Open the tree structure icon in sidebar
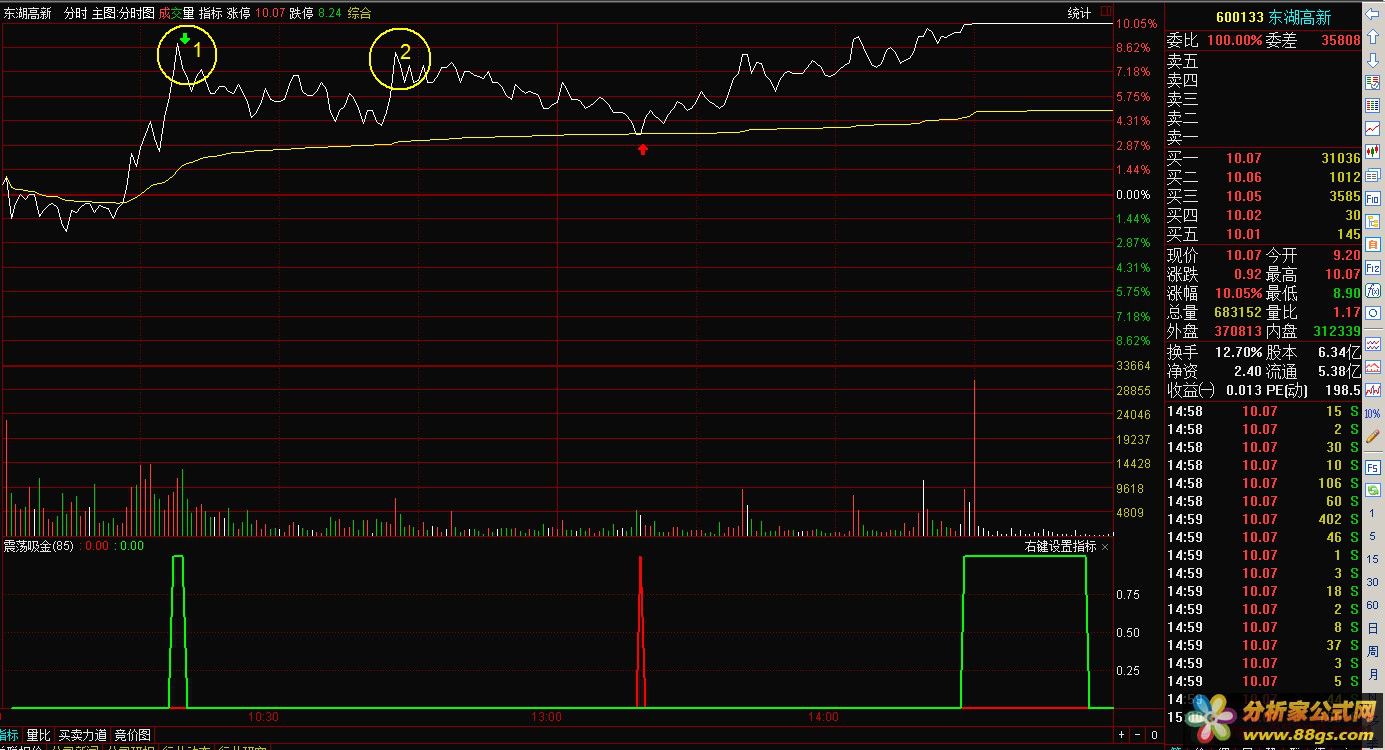This screenshot has height=750, width=1385. pyautogui.click(x=1373, y=220)
